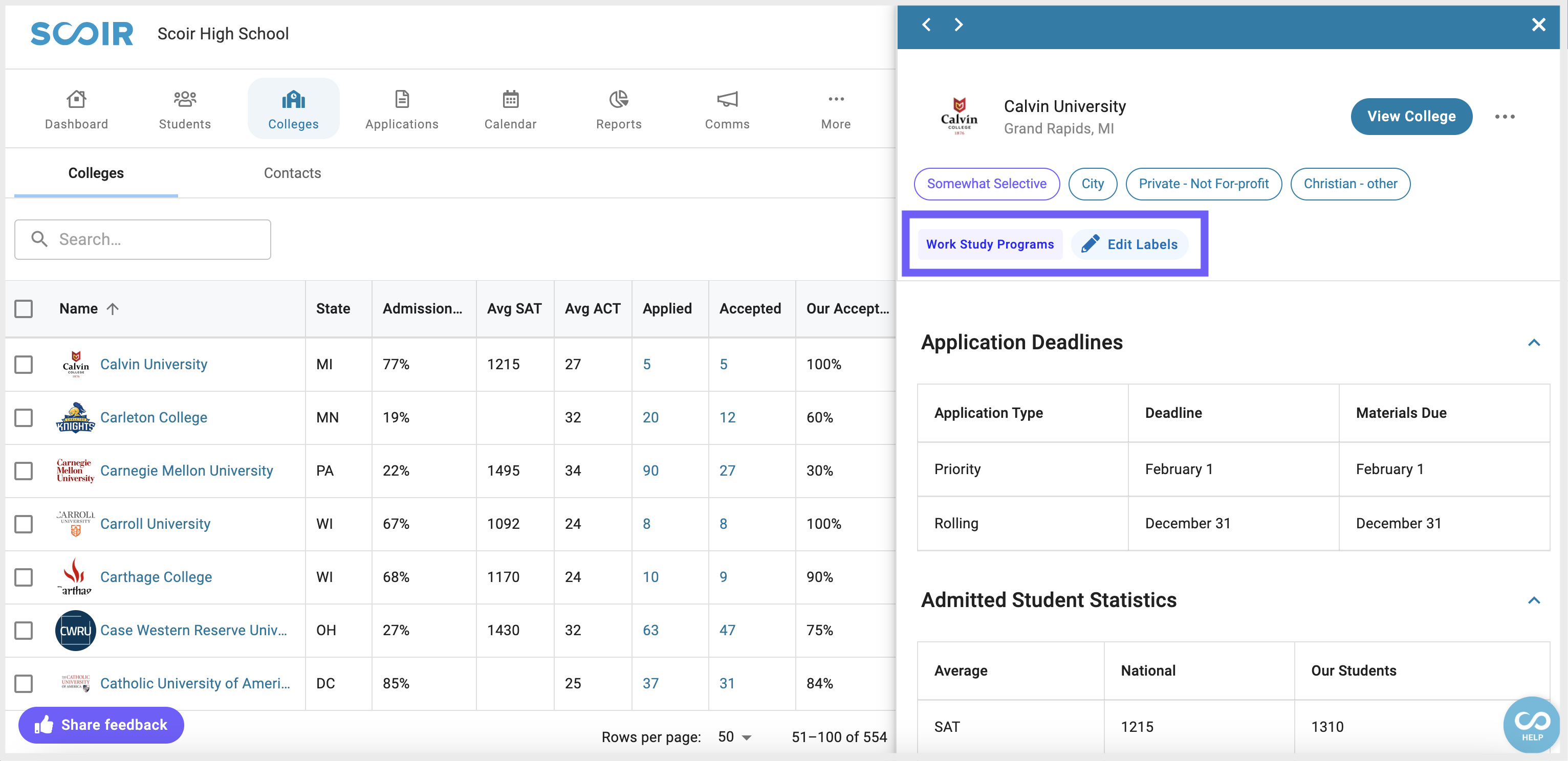Click the Catholic University logo
The width and height of the screenshot is (1568, 761).
pyautogui.click(x=75, y=683)
